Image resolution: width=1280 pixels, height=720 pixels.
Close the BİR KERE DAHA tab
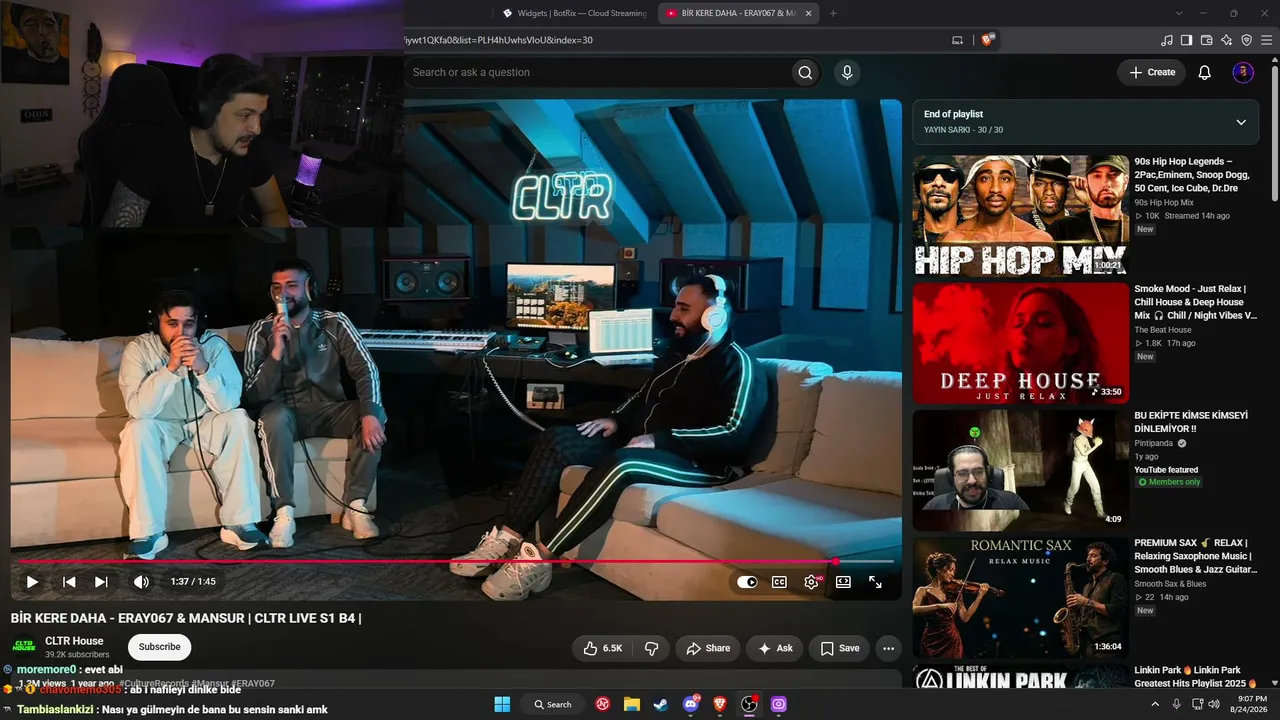click(x=808, y=13)
